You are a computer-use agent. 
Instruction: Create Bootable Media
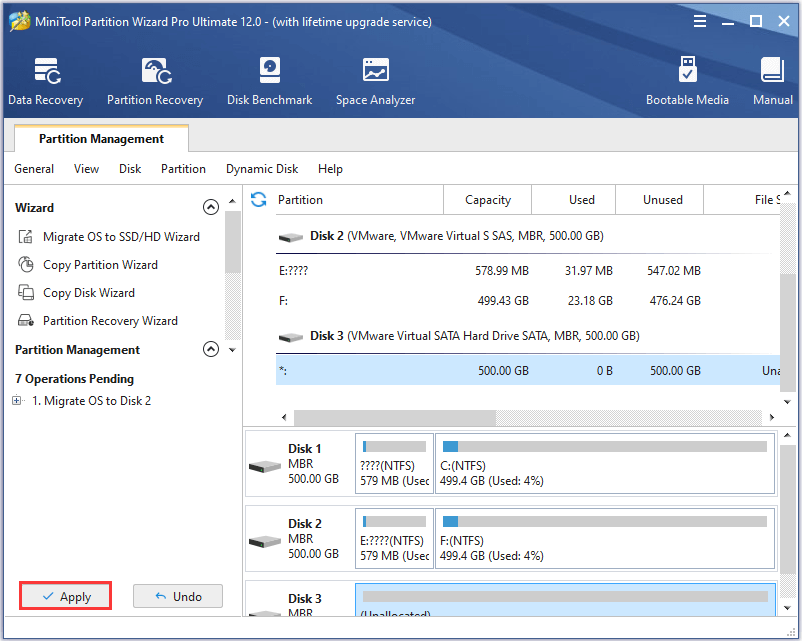[687, 81]
